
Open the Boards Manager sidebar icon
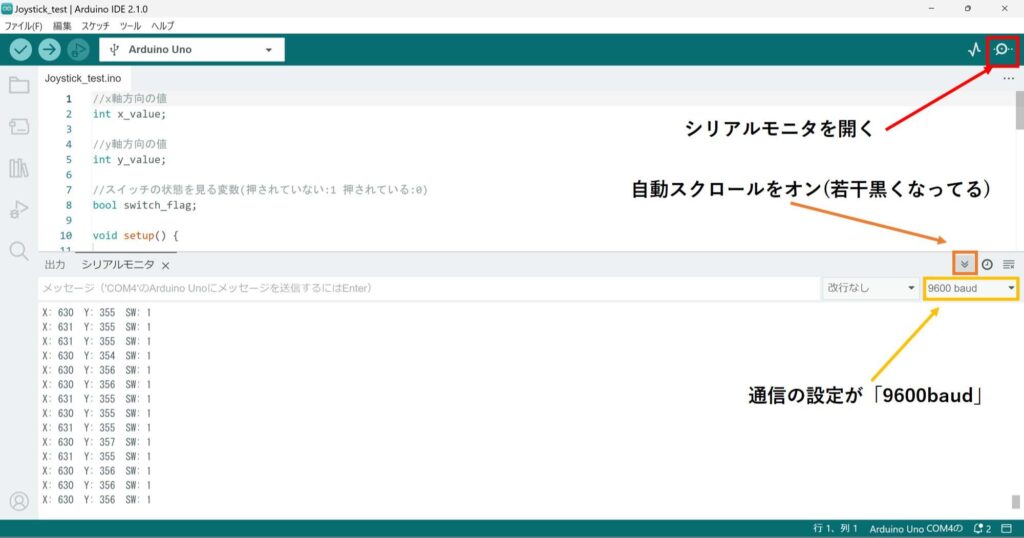tap(19, 126)
